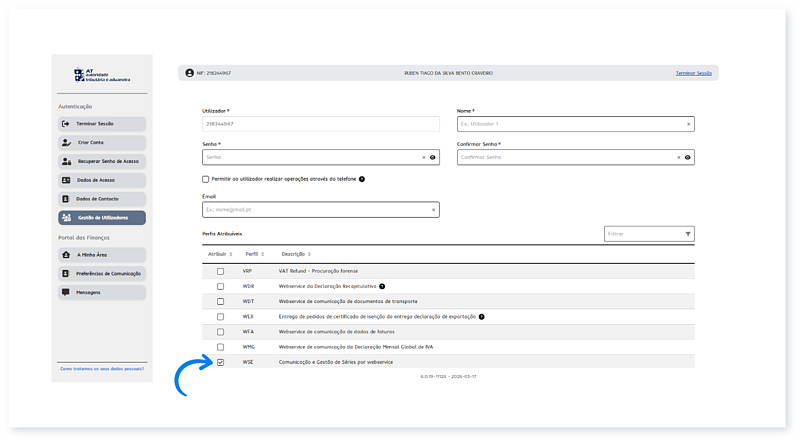Click the filter funnel icon
Viewport: 800px width, 442px height.
tap(688, 234)
